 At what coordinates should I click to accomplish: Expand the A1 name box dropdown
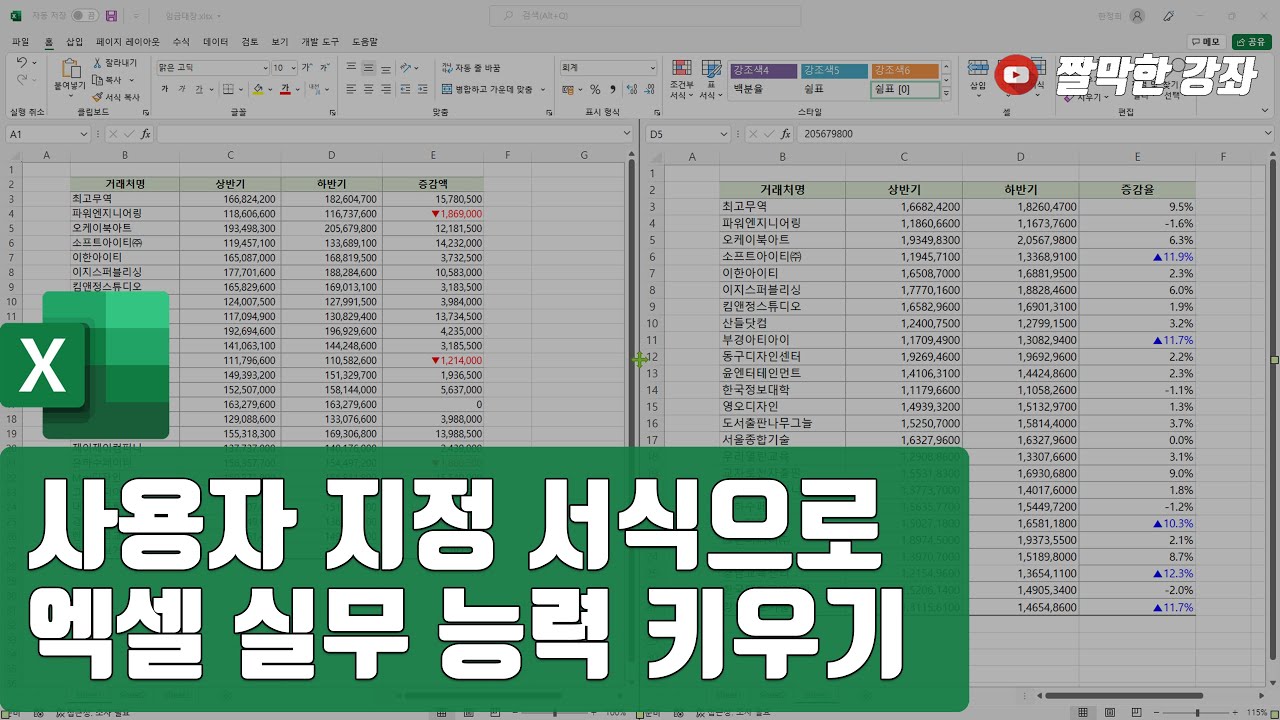84,133
